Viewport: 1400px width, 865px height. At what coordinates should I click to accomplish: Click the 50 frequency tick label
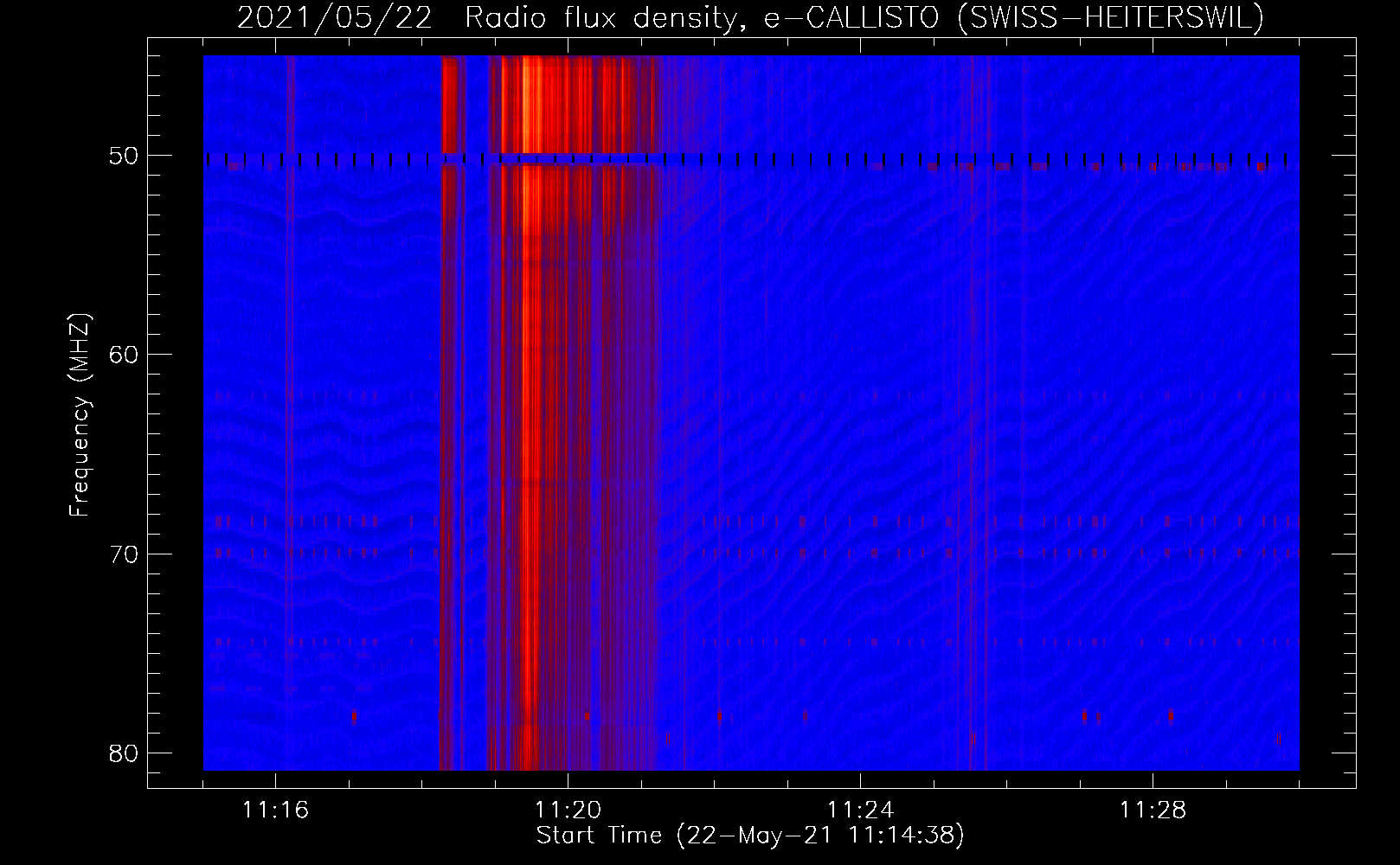124,157
